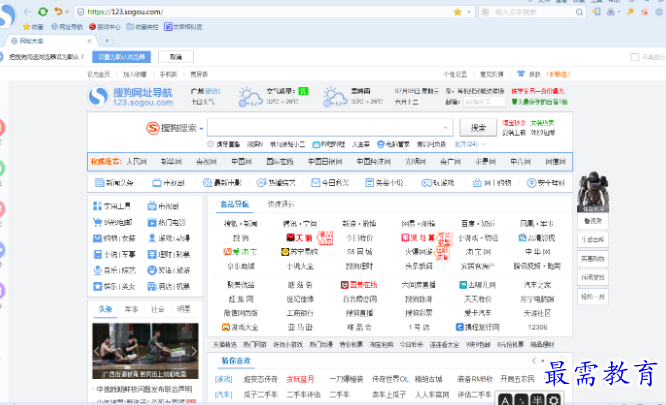The image size is (666, 405).
Task: Click the shopping basket icon in category bar
Action: [477, 183]
